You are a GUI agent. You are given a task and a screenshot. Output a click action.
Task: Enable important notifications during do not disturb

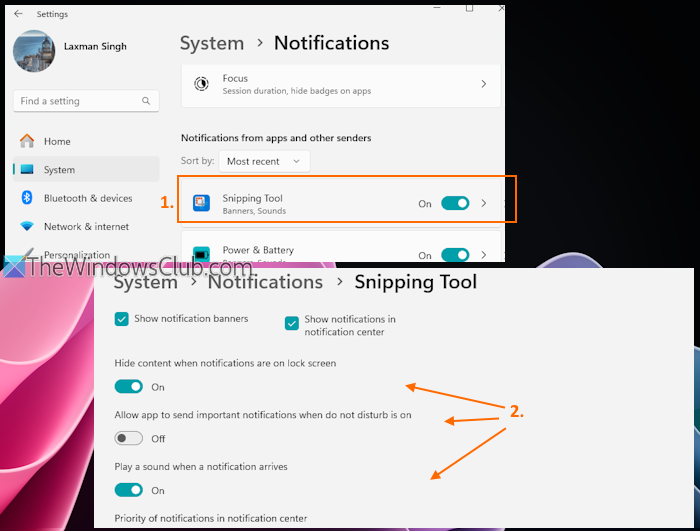129,438
